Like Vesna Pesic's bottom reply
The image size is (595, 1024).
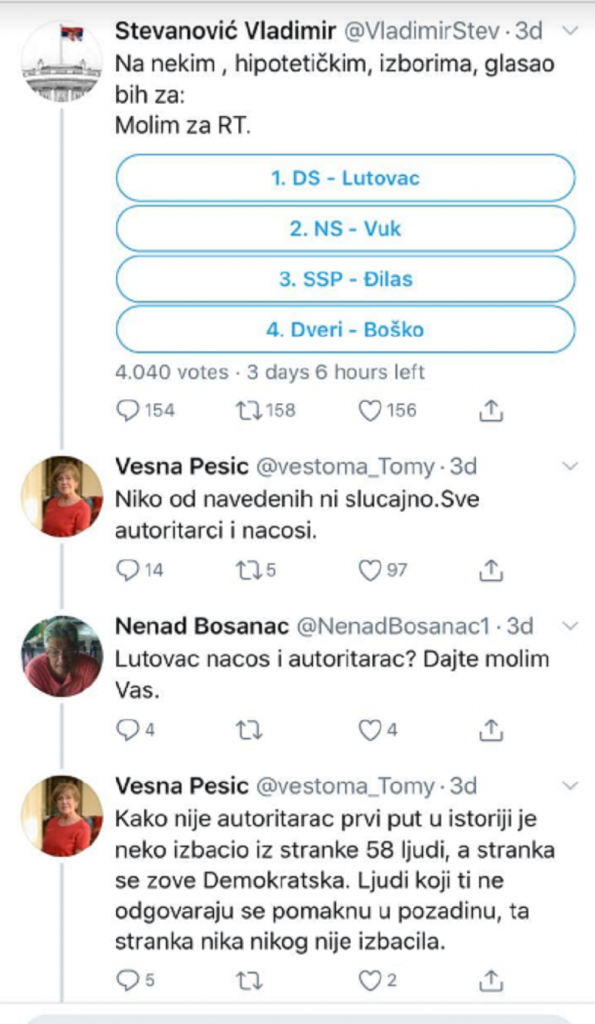pyautogui.click(x=371, y=980)
